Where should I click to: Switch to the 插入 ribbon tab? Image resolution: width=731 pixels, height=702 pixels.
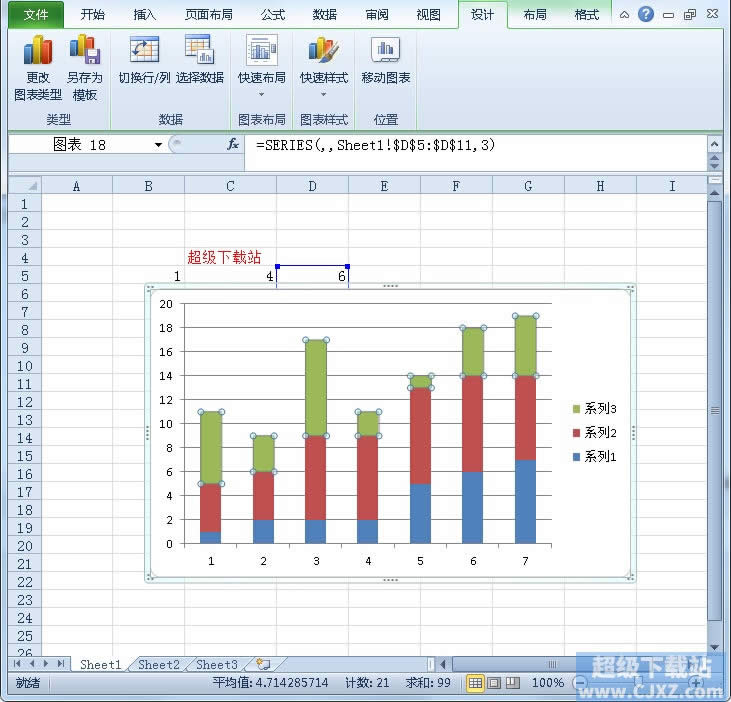click(x=145, y=15)
